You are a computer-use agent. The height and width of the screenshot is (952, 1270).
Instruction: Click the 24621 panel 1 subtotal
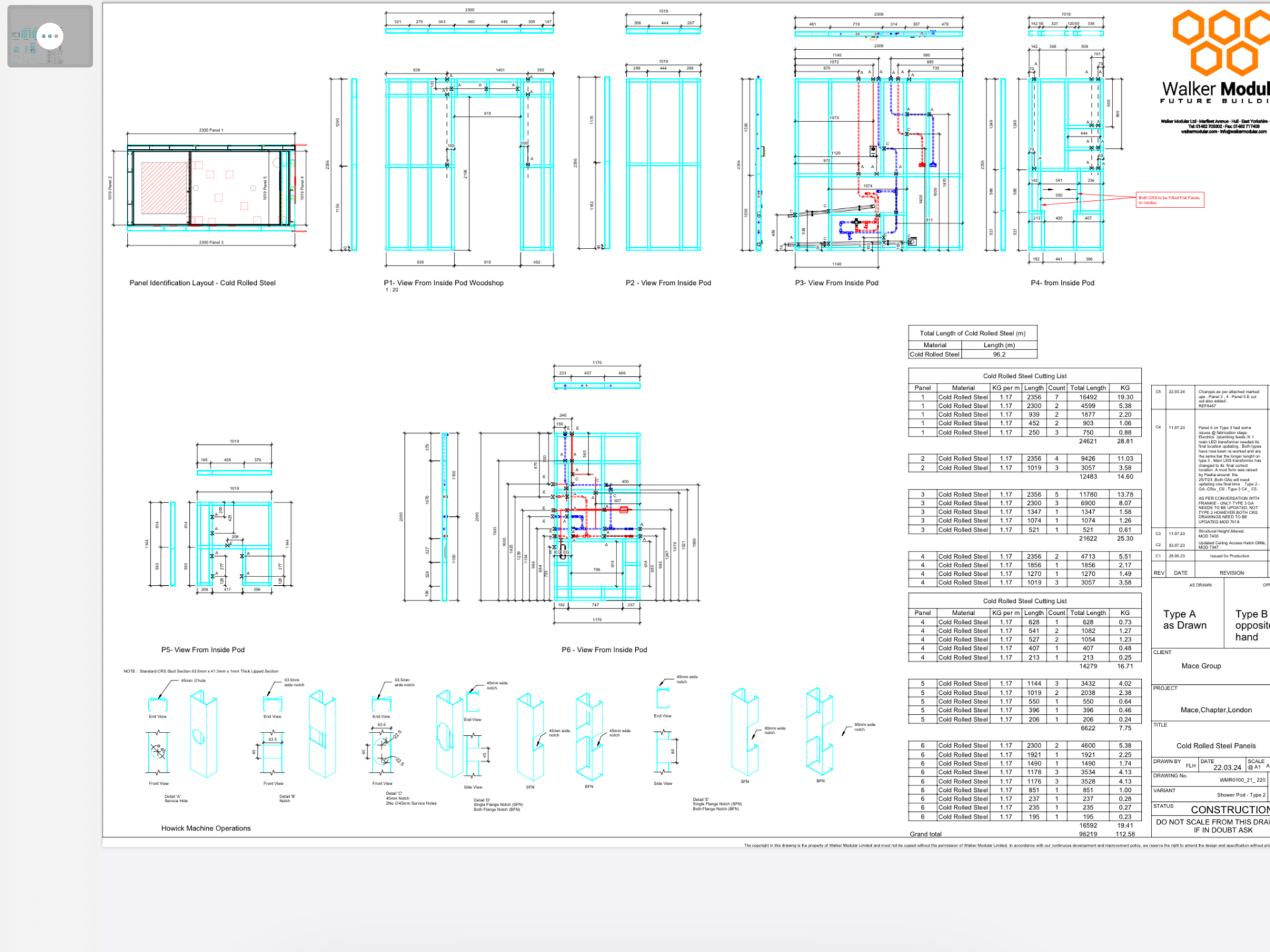click(1088, 441)
